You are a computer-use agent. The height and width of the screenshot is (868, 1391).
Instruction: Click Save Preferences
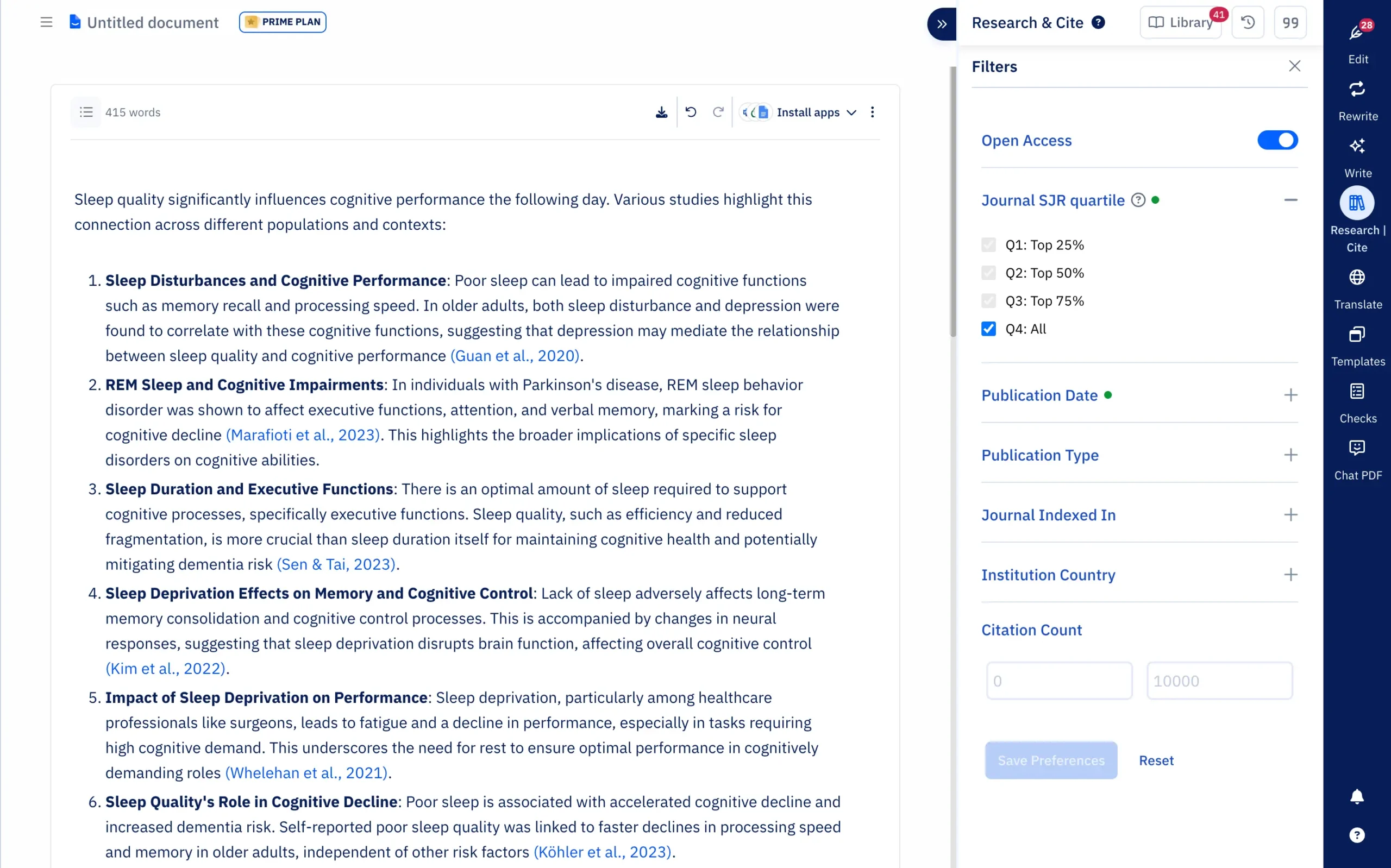coord(1050,760)
